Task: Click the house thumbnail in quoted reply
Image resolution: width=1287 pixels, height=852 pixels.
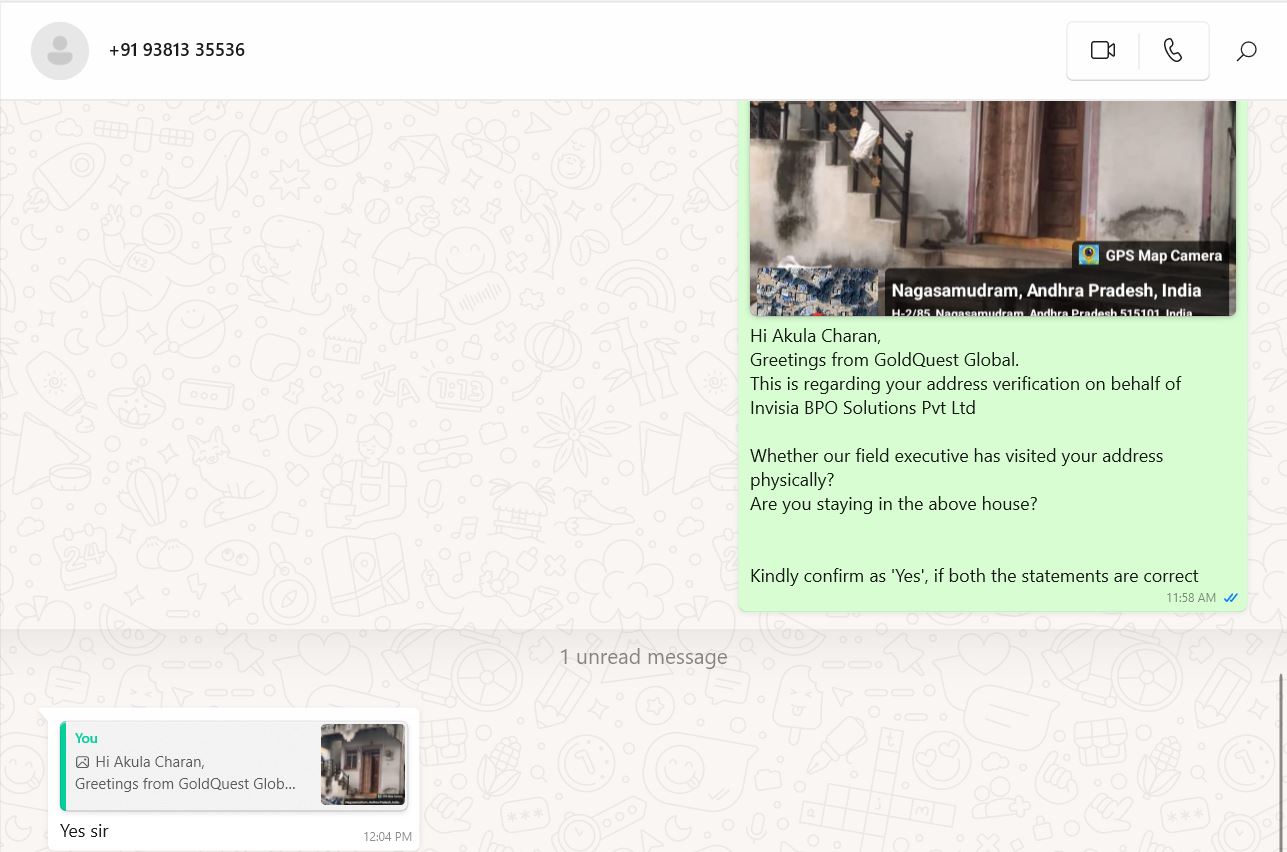Action: point(363,765)
